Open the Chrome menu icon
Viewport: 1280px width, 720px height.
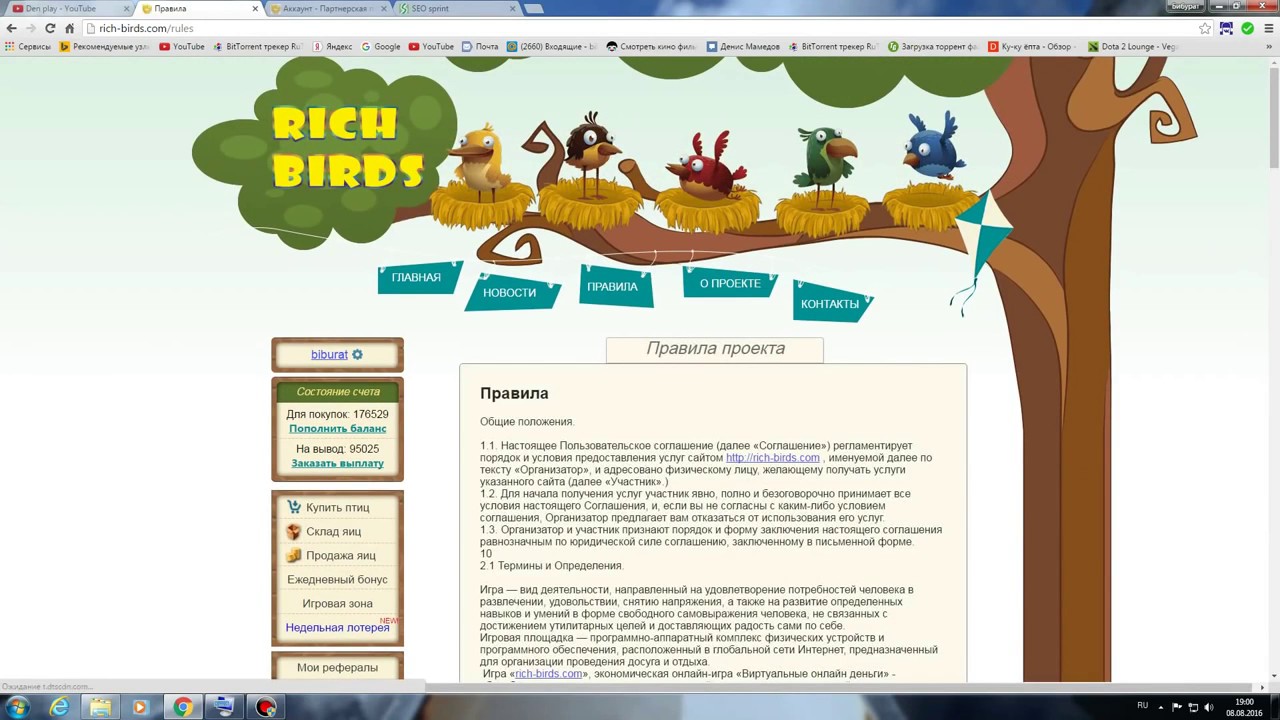[1267, 28]
